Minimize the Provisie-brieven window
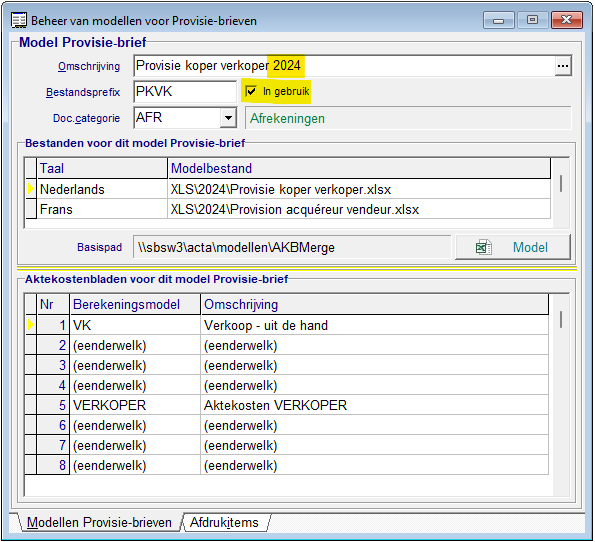 [499, 20]
